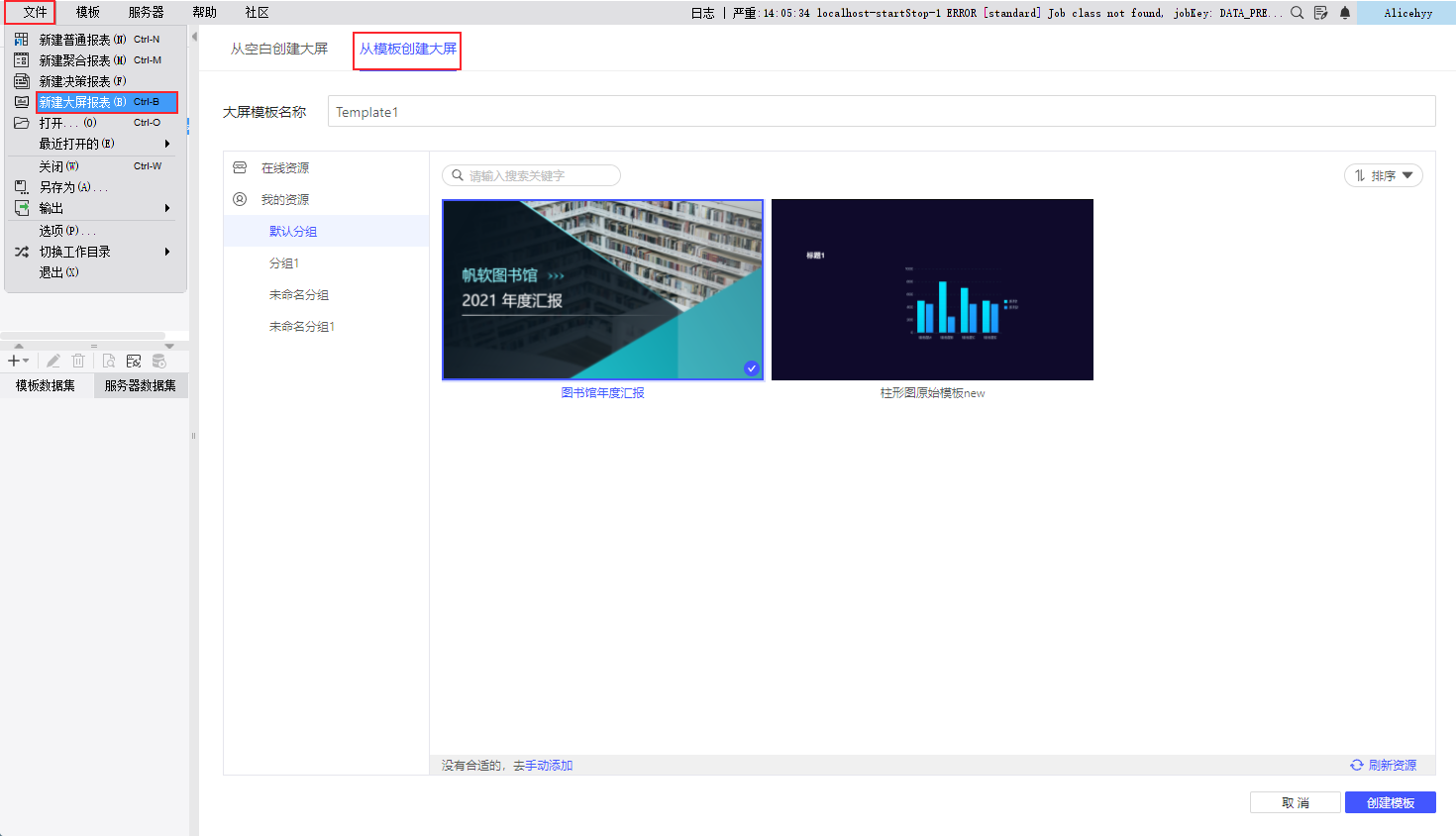Viewport: 1456px width, 836px height.
Task: Click the 柱形图原始模板new caption
Action: 932,393
